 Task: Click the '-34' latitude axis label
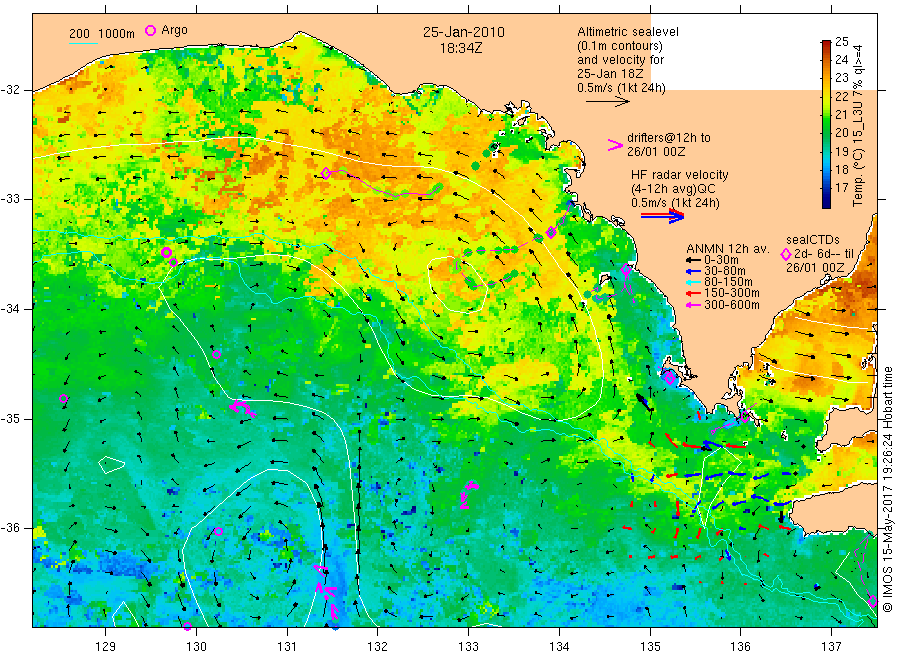point(10,309)
